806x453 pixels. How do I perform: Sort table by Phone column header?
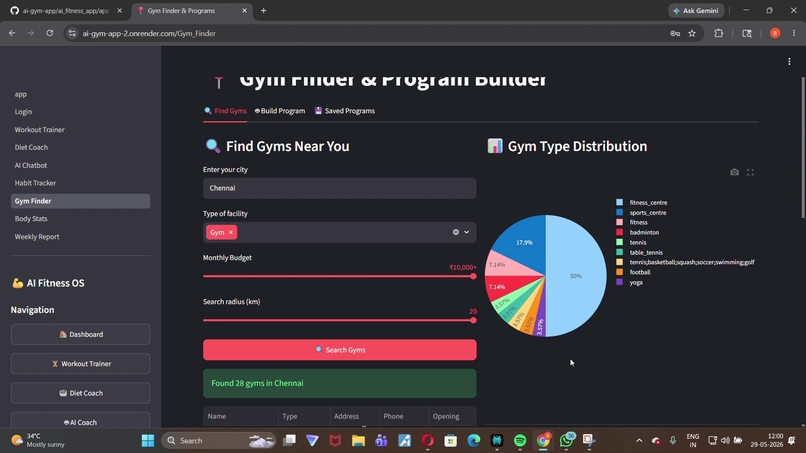coord(404,416)
